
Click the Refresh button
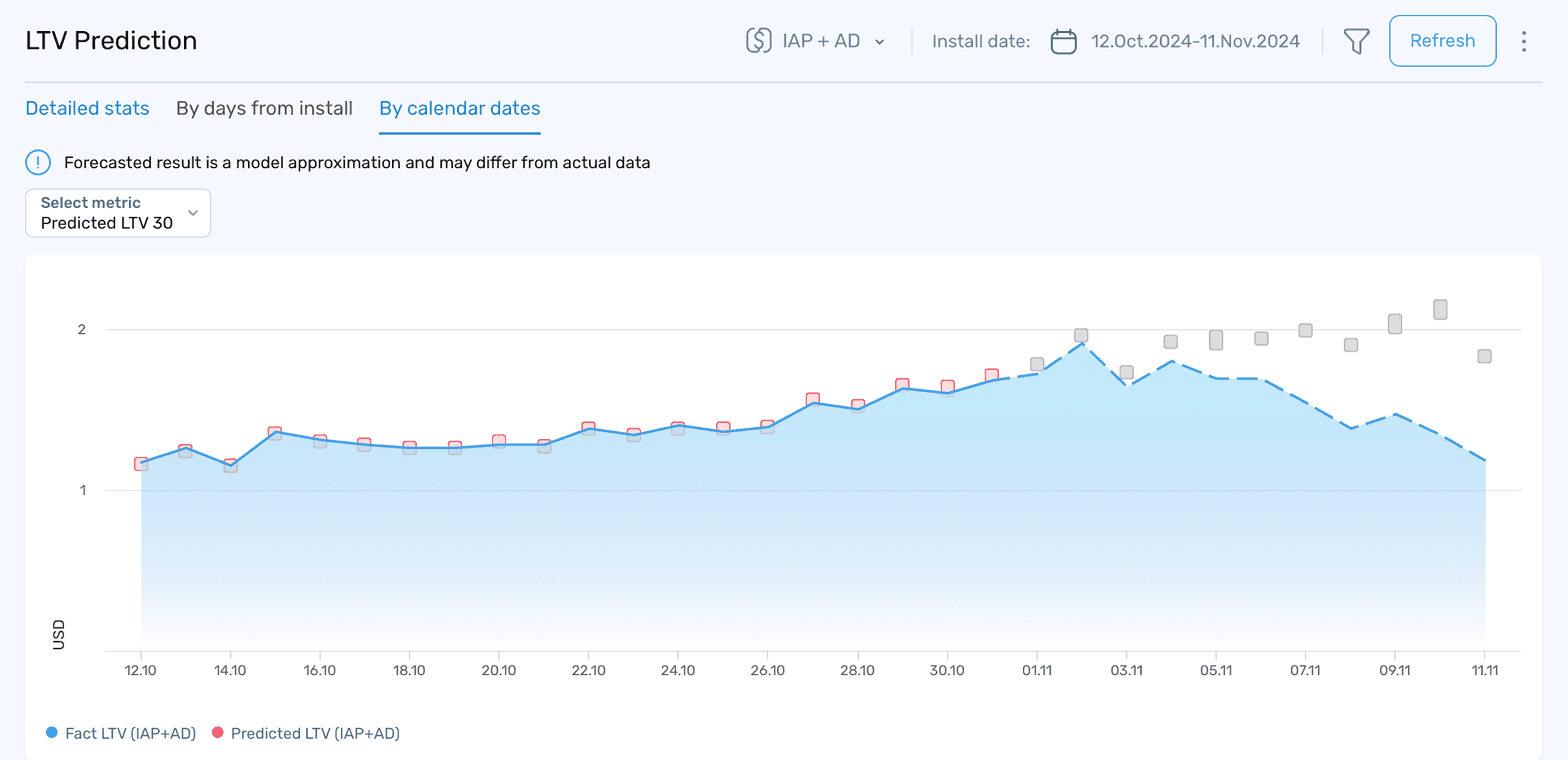1442,41
